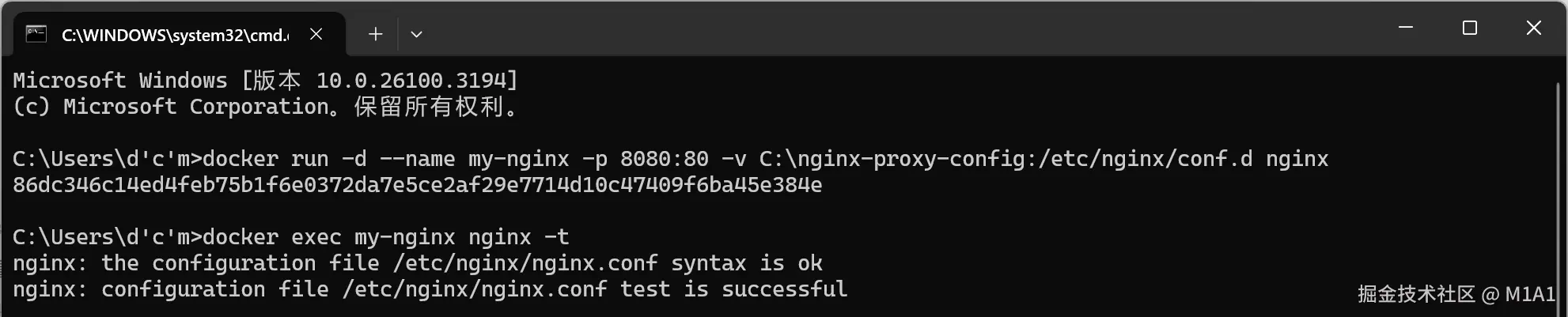Click the empty title bar drag area
The image size is (1568, 317).
pyautogui.click(x=870, y=28)
